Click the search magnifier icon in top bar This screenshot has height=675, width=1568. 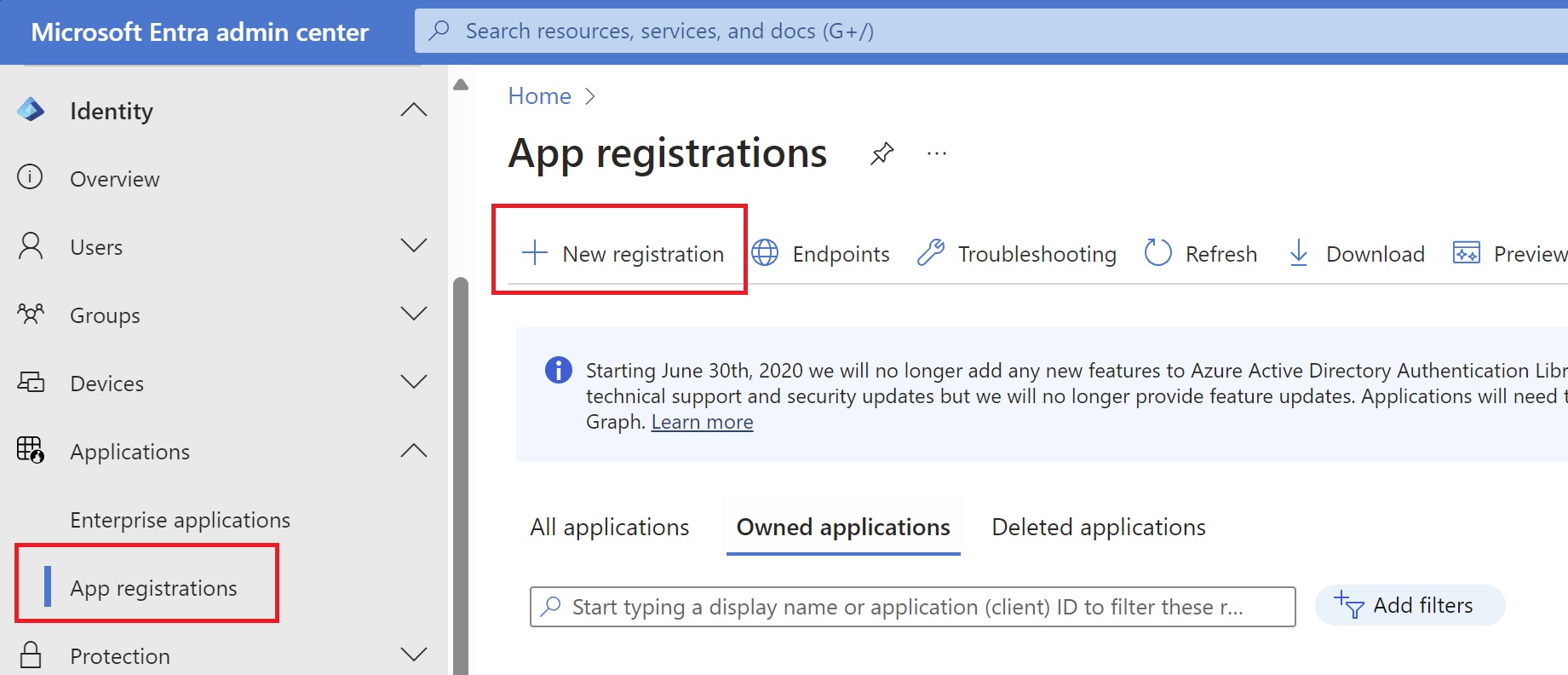[x=439, y=31]
